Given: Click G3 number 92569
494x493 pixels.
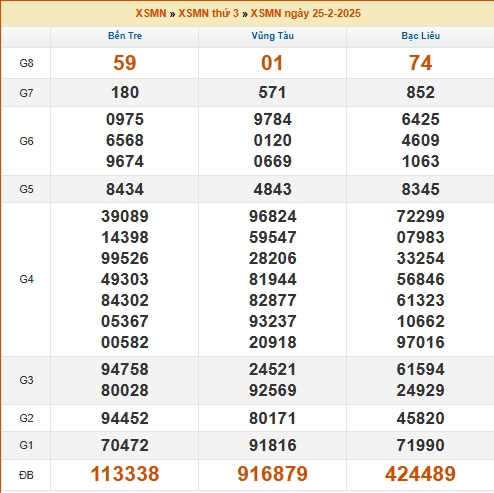Looking at the screenshot, I should point(273,390).
